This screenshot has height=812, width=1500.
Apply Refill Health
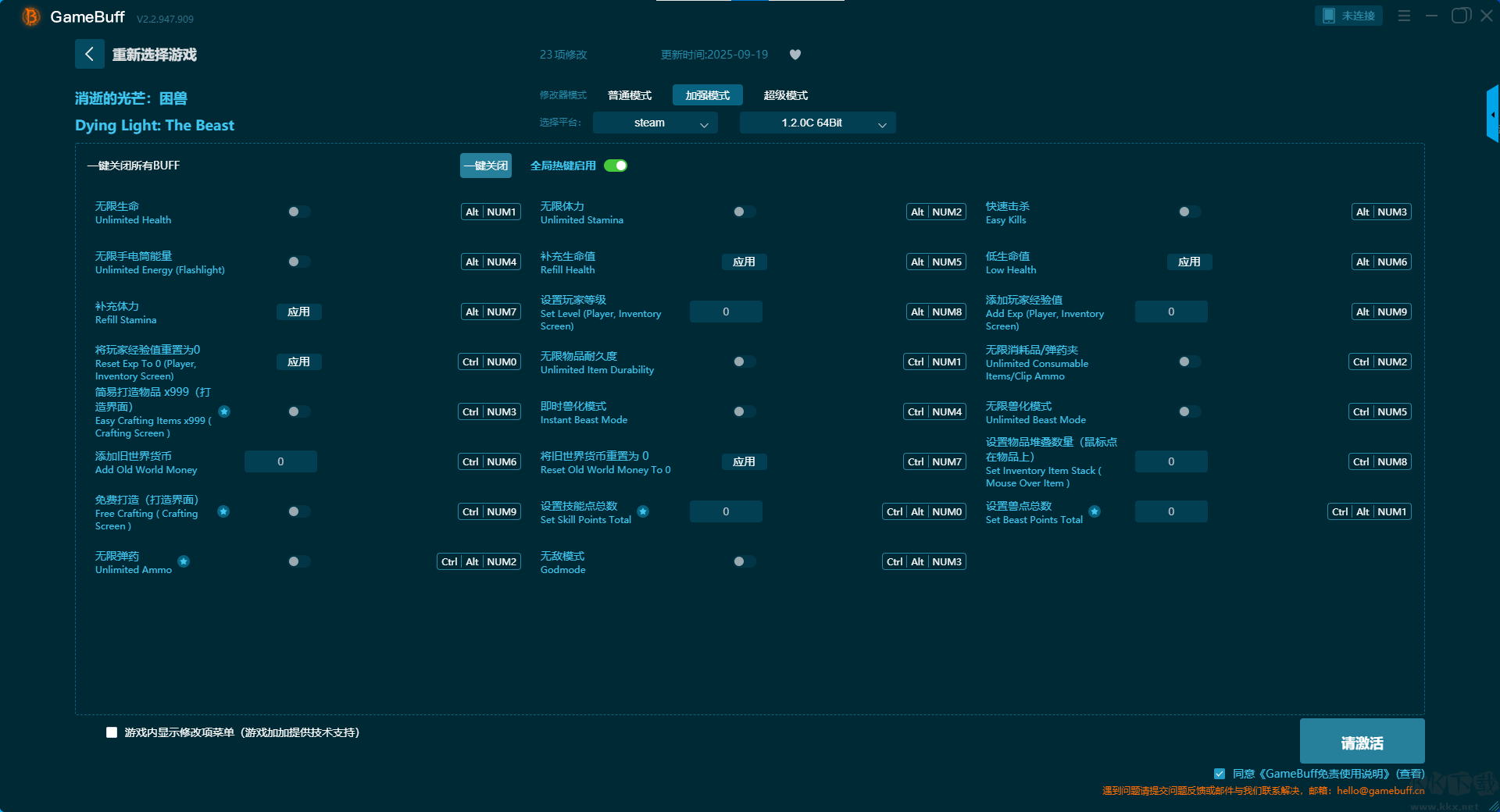pyautogui.click(x=744, y=262)
